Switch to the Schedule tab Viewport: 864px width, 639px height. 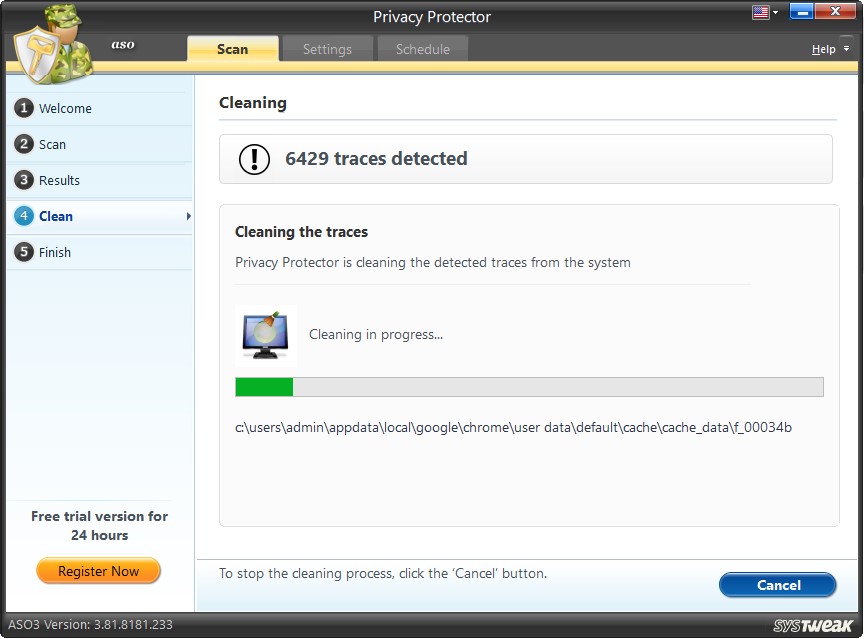(422, 48)
